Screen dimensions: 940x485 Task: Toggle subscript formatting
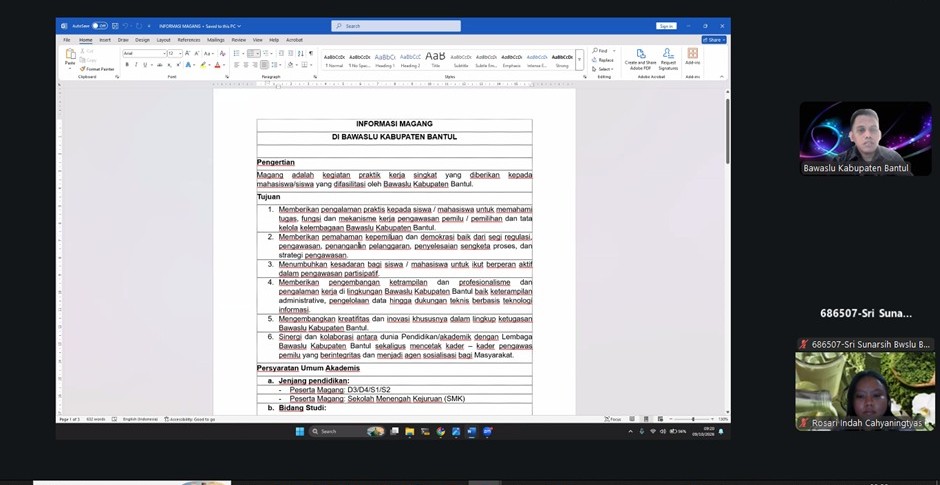click(169, 65)
